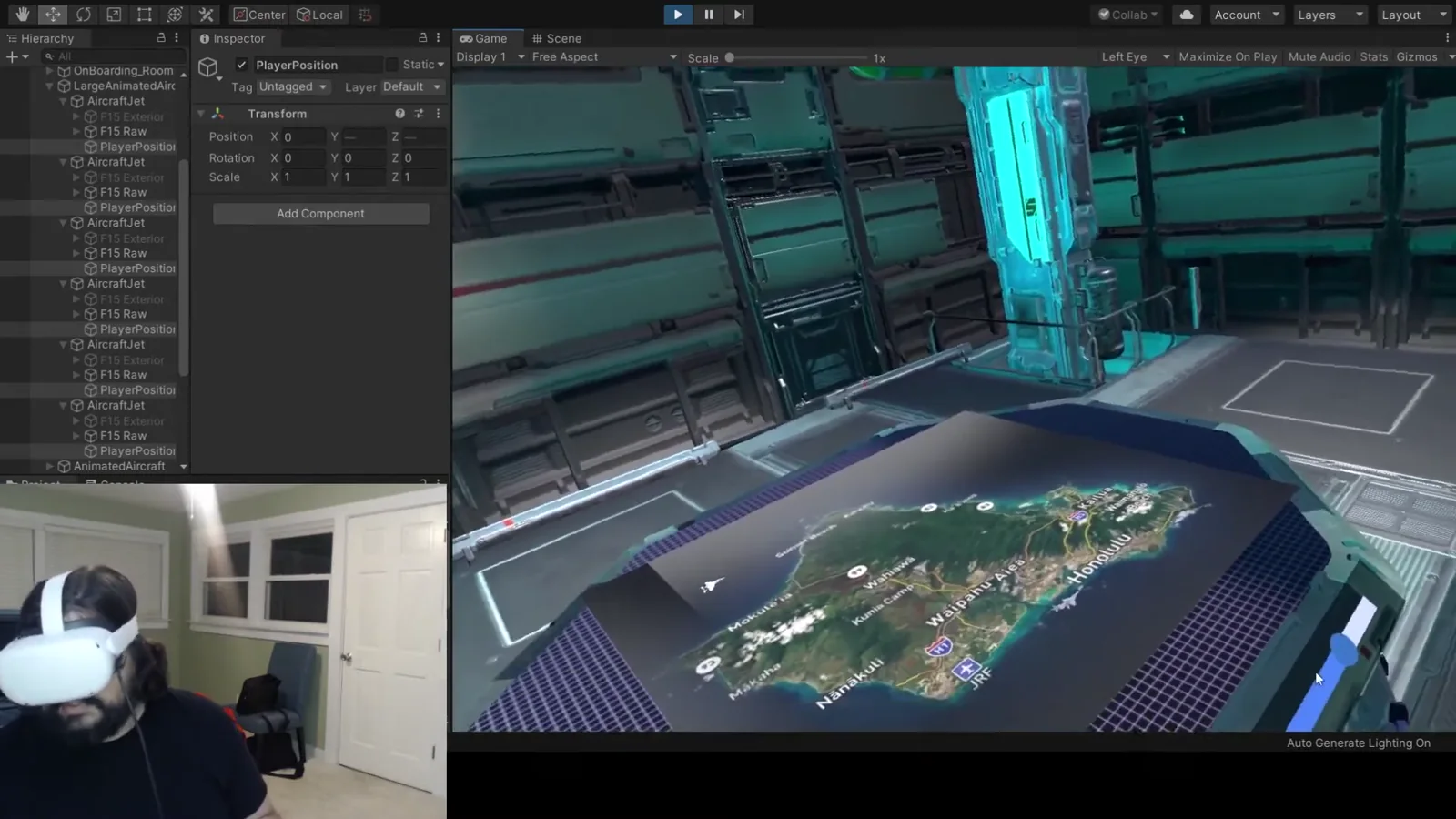Click Auto Generate Lighting On status text

tap(1358, 743)
